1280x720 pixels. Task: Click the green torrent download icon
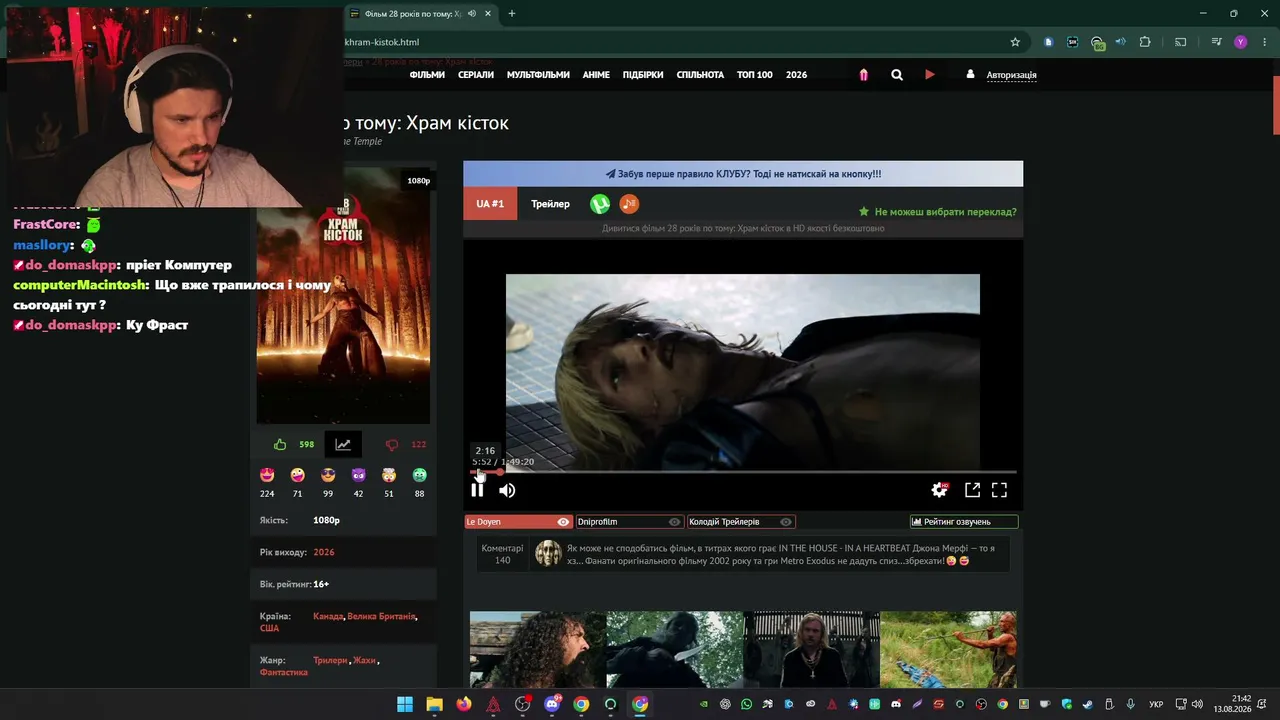(600, 204)
